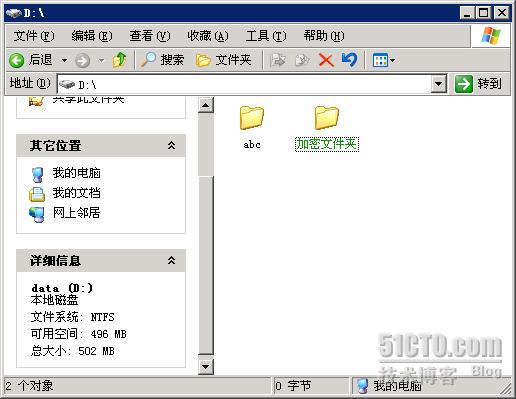
Task: Open the 收藏(A) menu
Action: coord(208,36)
